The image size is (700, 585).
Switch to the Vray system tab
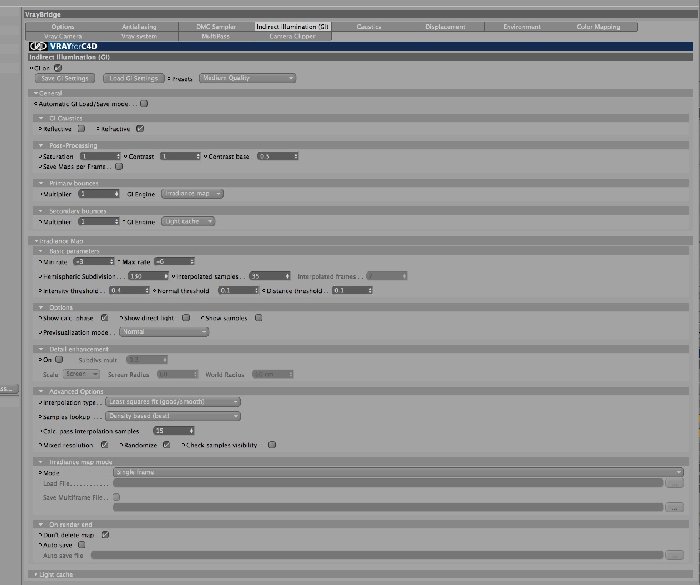tap(139, 36)
